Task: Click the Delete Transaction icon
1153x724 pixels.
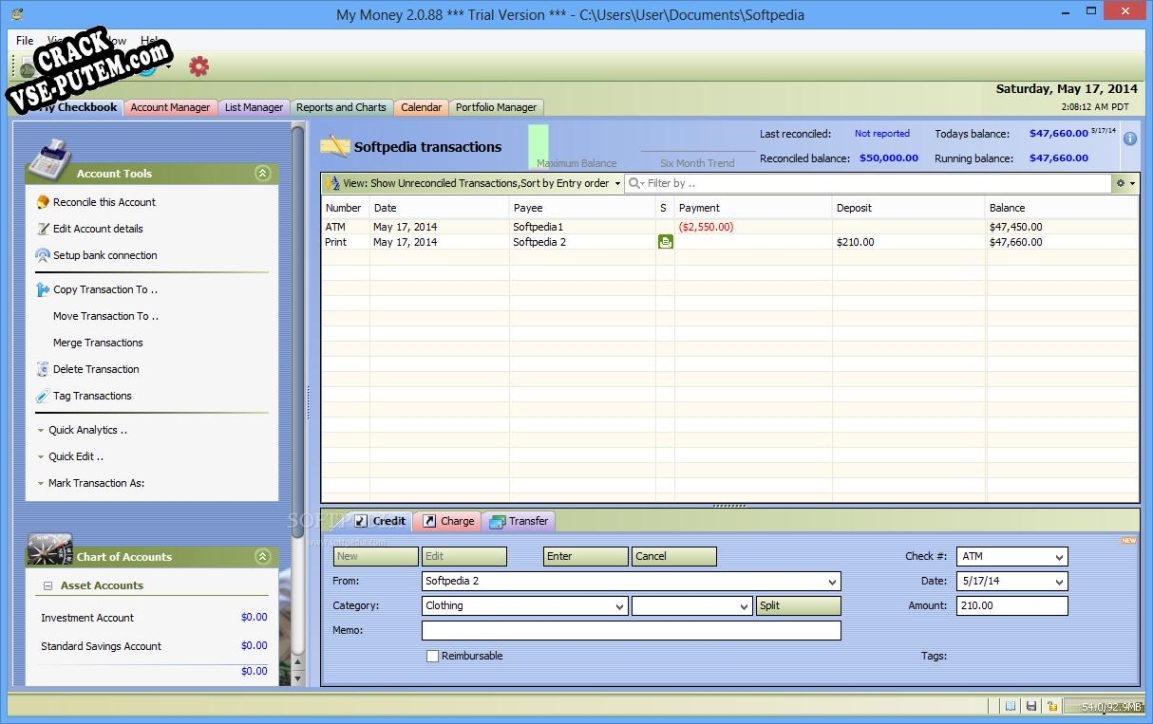Action: point(43,369)
